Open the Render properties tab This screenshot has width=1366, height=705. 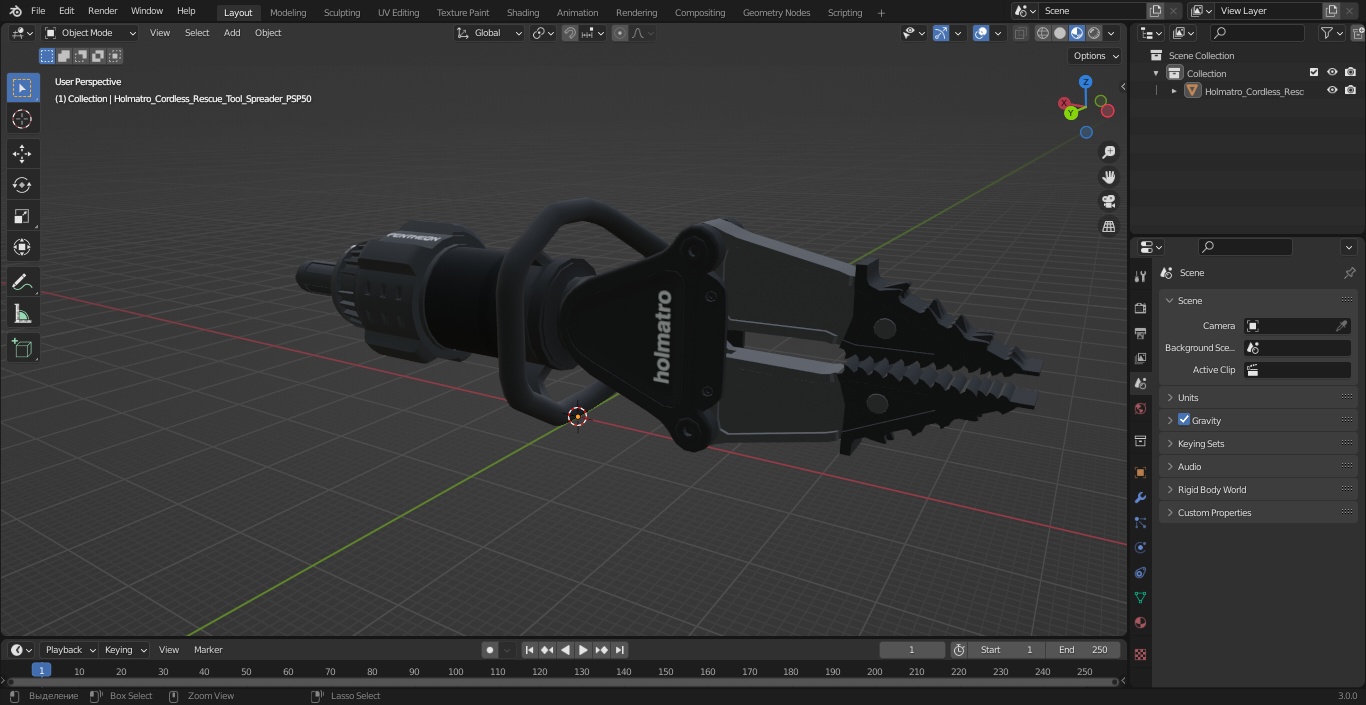[x=1140, y=308]
